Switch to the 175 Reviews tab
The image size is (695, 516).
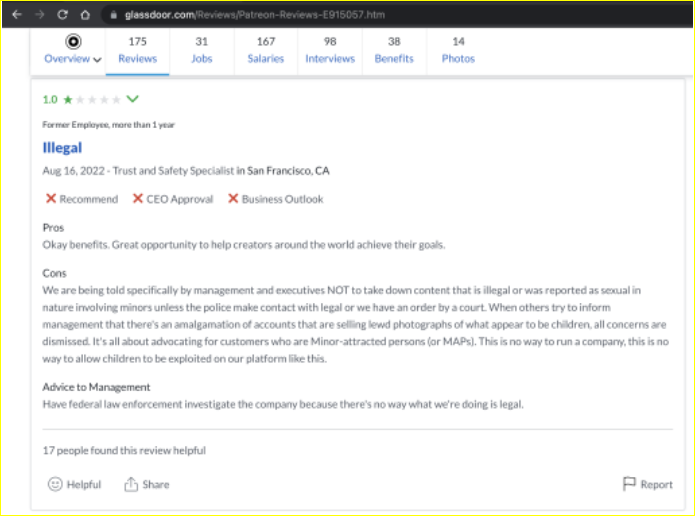pos(137,50)
